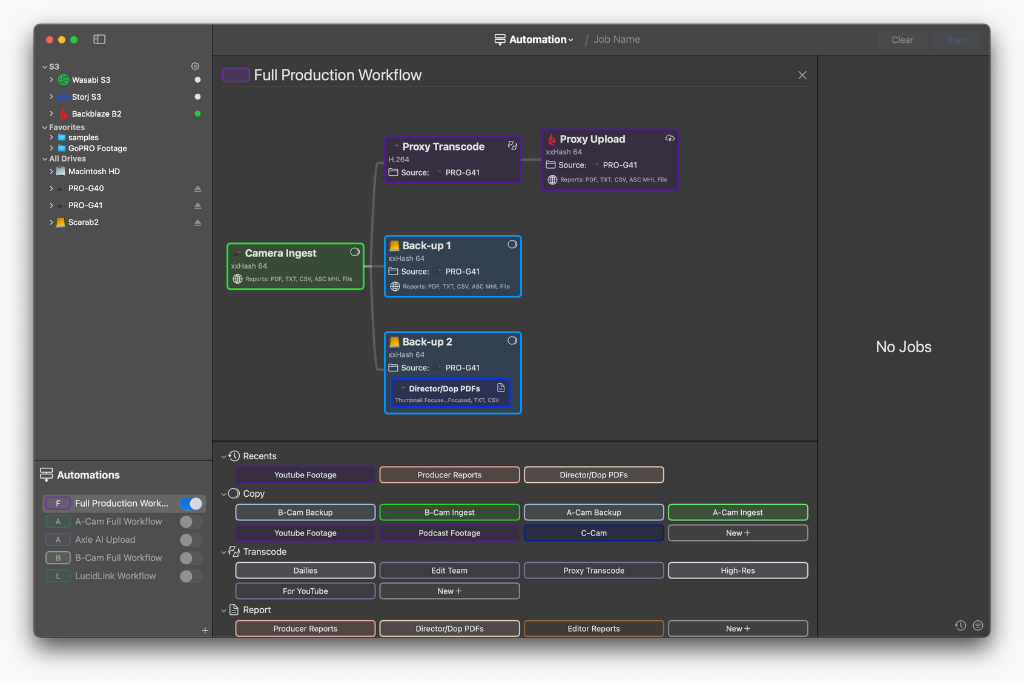This screenshot has width=1024, height=683.
Task: Click the Wasabi S3 logo icon
Action: tap(63, 80)
